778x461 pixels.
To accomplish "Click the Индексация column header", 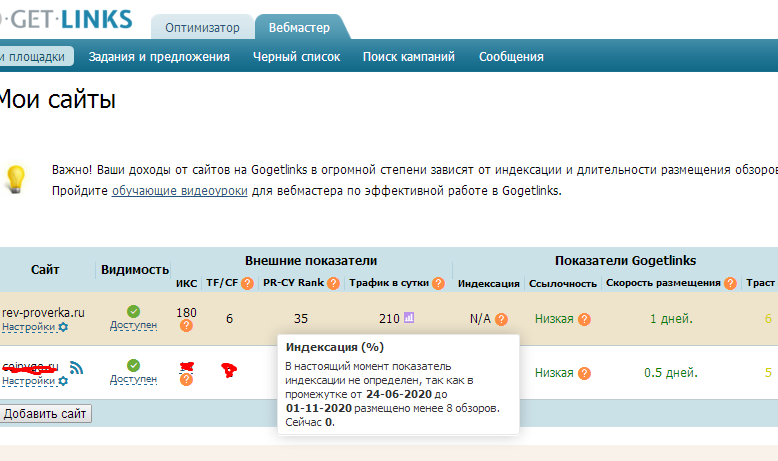I will (x=489, y=283).
